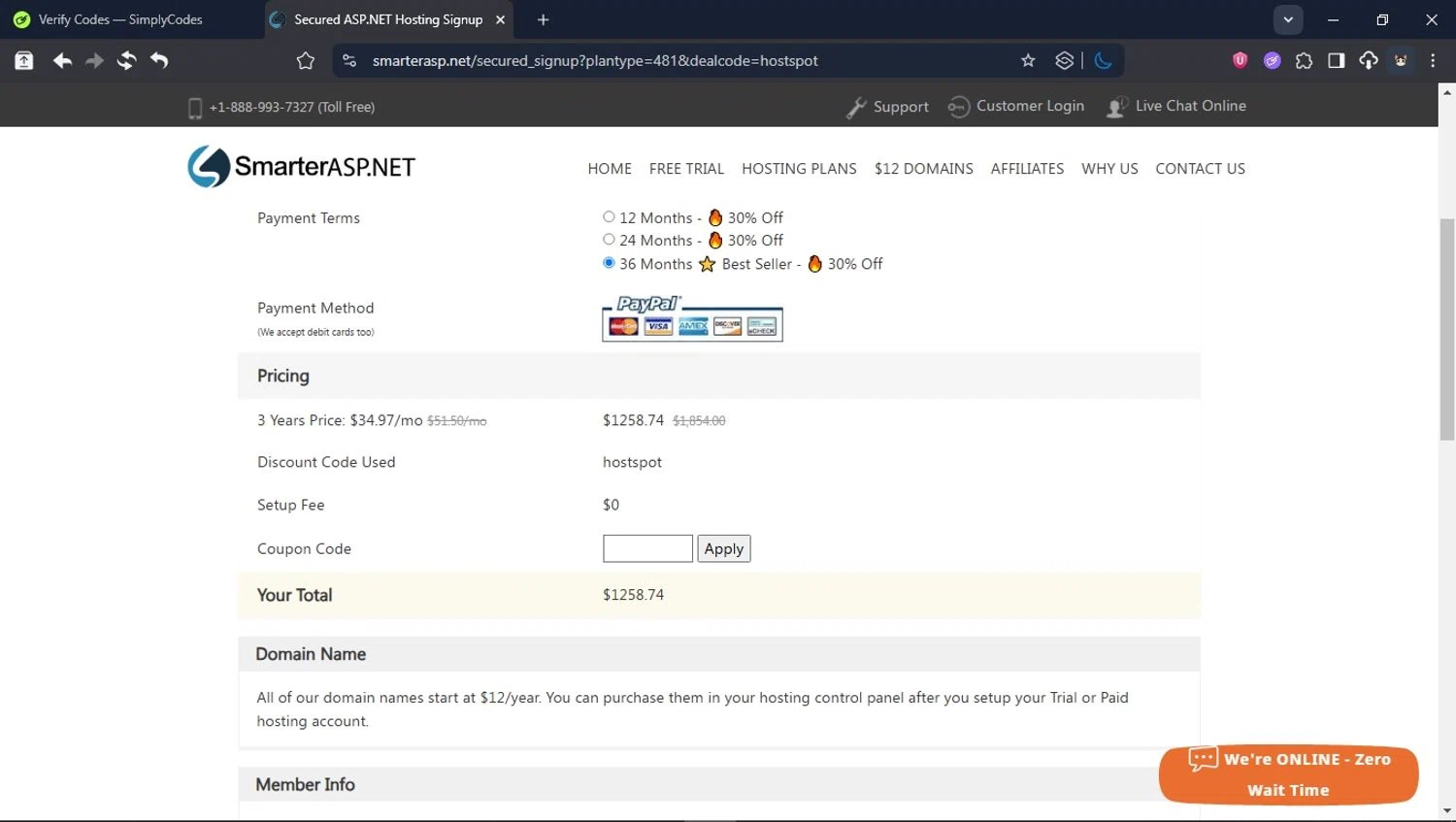Click the toll free phone number
This screenshot has height=822, width=1456.
click(292, 108)
